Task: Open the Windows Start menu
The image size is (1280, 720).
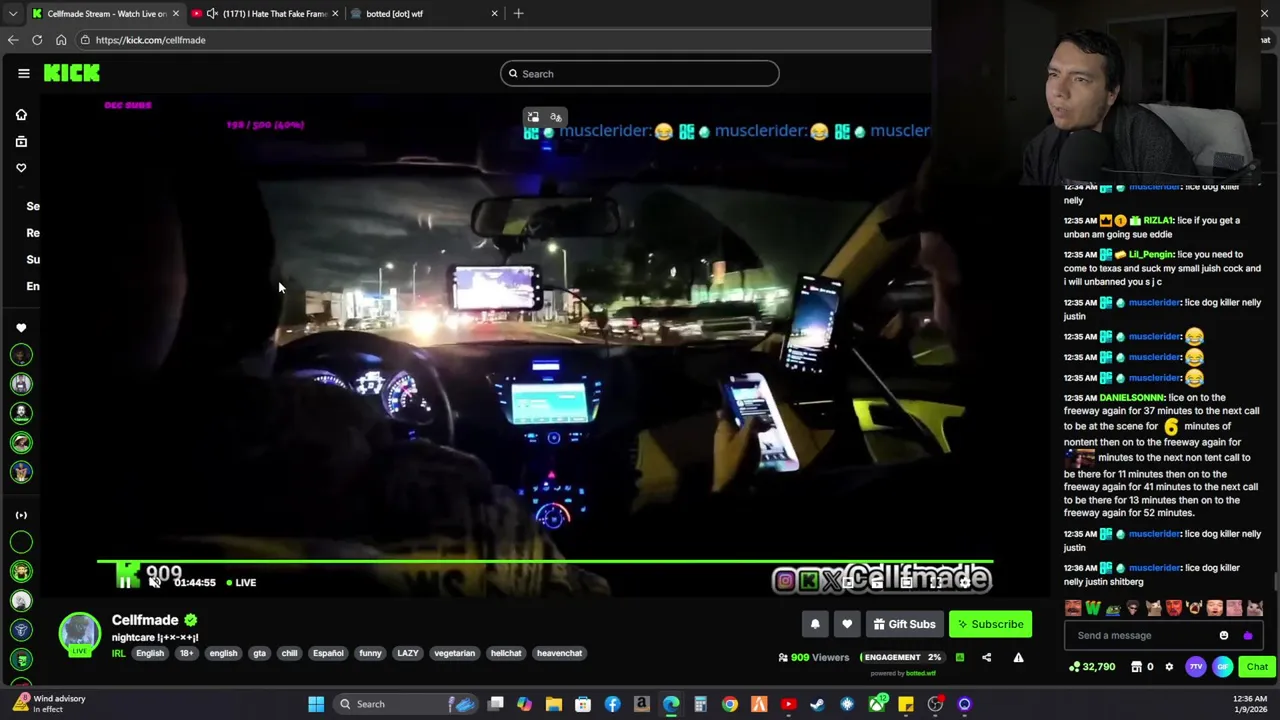Action: pyautogui.click(x=316, y=704)
